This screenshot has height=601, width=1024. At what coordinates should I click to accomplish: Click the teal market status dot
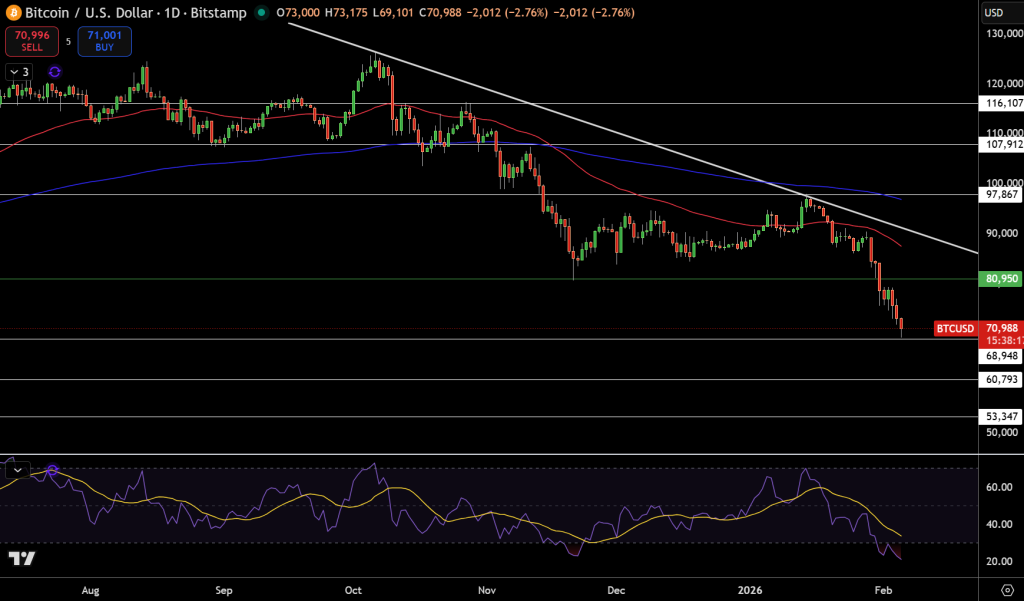(262, 14)
